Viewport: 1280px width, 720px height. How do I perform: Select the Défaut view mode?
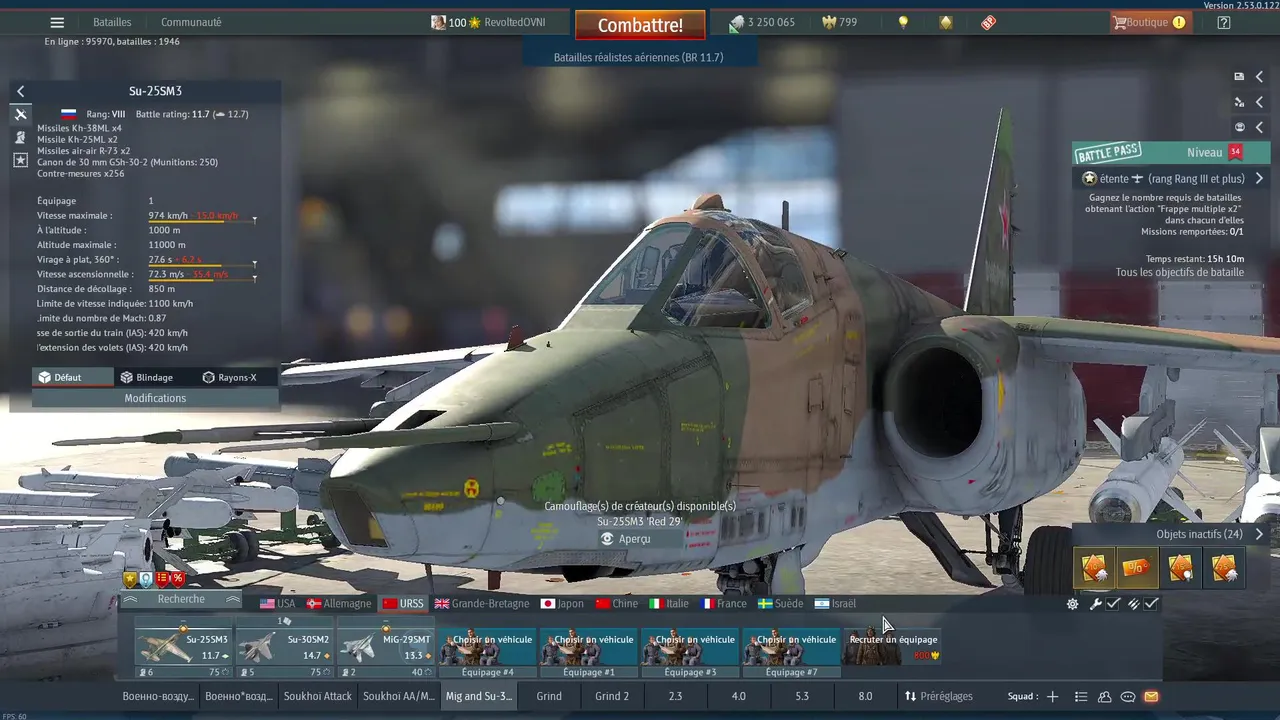coord(72,377)
